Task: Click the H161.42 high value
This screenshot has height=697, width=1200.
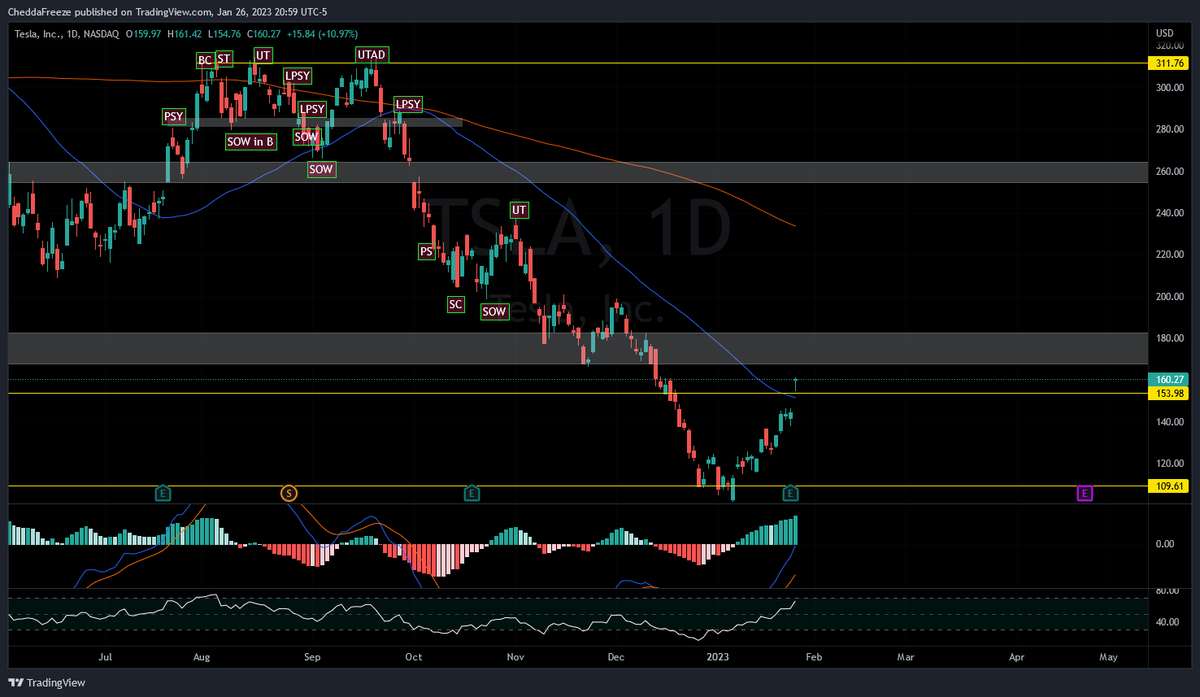Action: [x=185, y=34]
